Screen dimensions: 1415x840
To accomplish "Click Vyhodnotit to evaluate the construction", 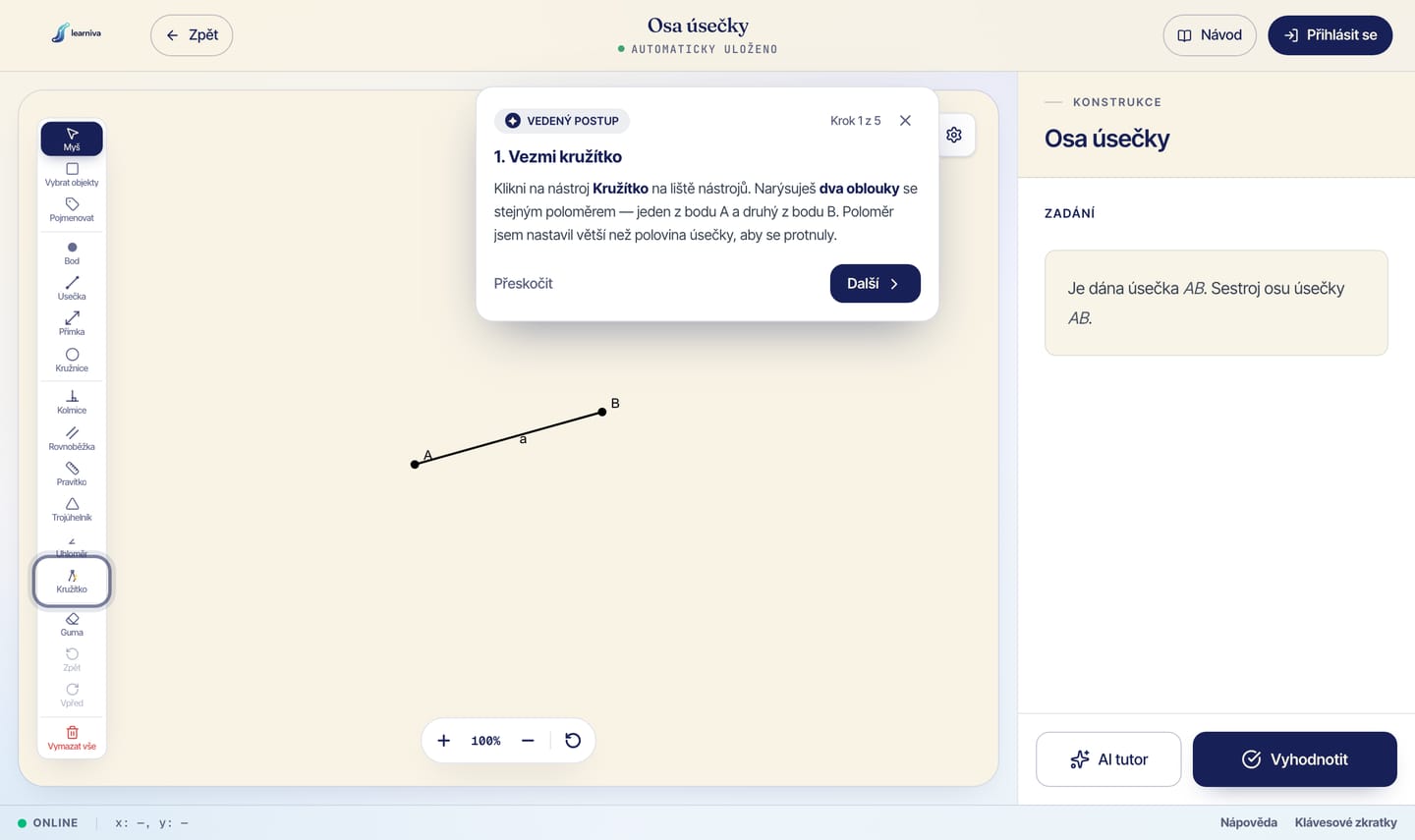I will [x=1295, y=759].
